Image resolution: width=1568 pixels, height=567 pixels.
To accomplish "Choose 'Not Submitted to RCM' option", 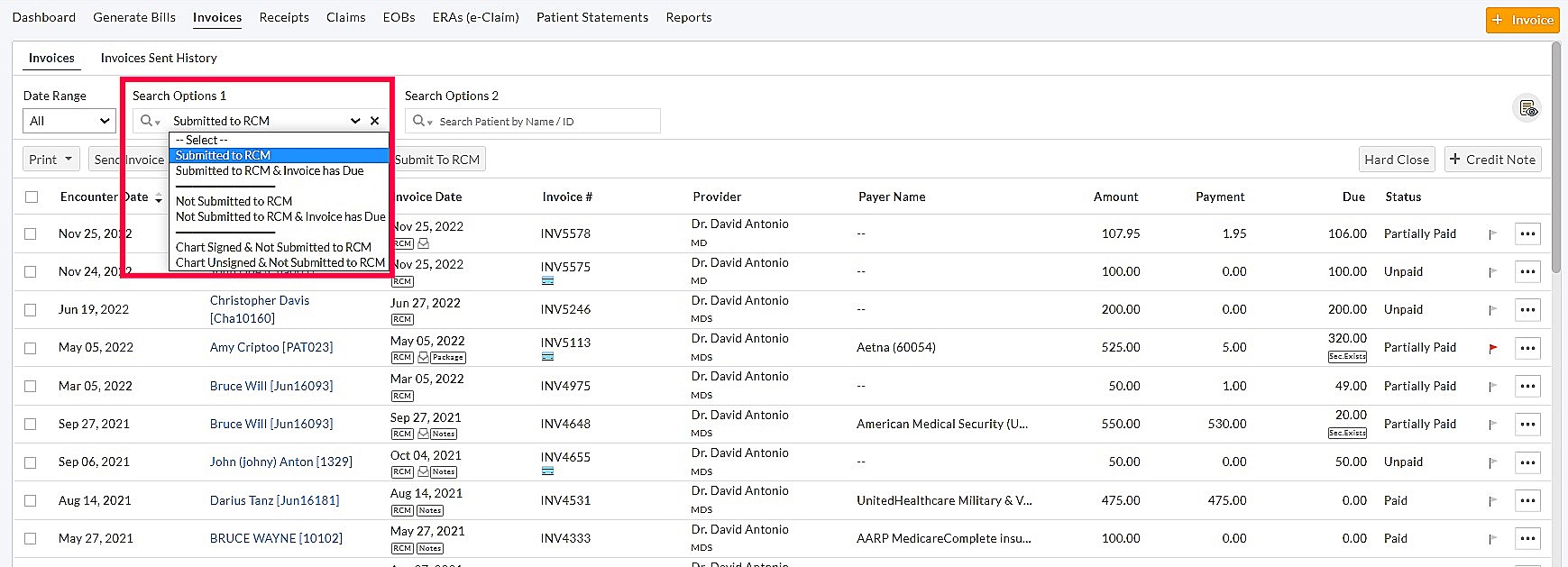I will pos(279,201).
